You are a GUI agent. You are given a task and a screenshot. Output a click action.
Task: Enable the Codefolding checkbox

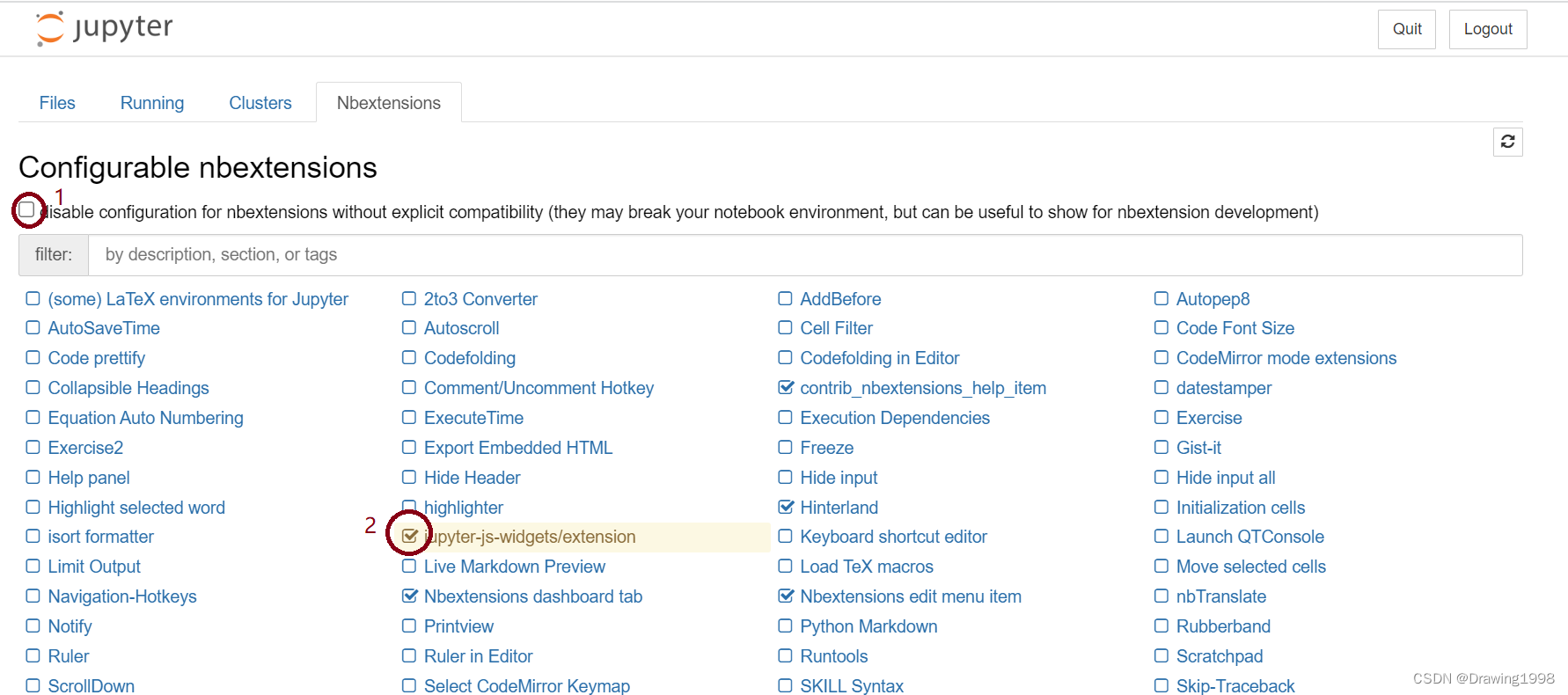(409, 357)
